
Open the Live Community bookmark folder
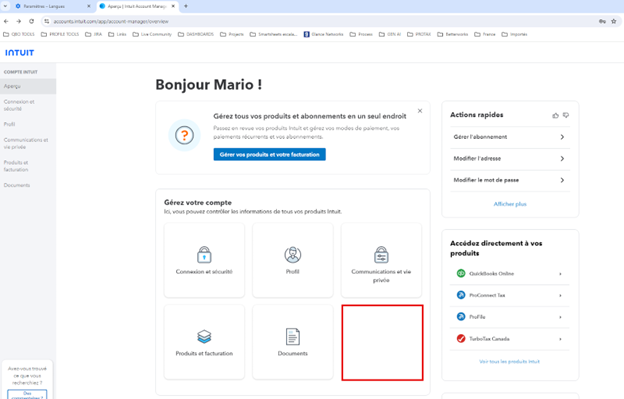[152, 34]
